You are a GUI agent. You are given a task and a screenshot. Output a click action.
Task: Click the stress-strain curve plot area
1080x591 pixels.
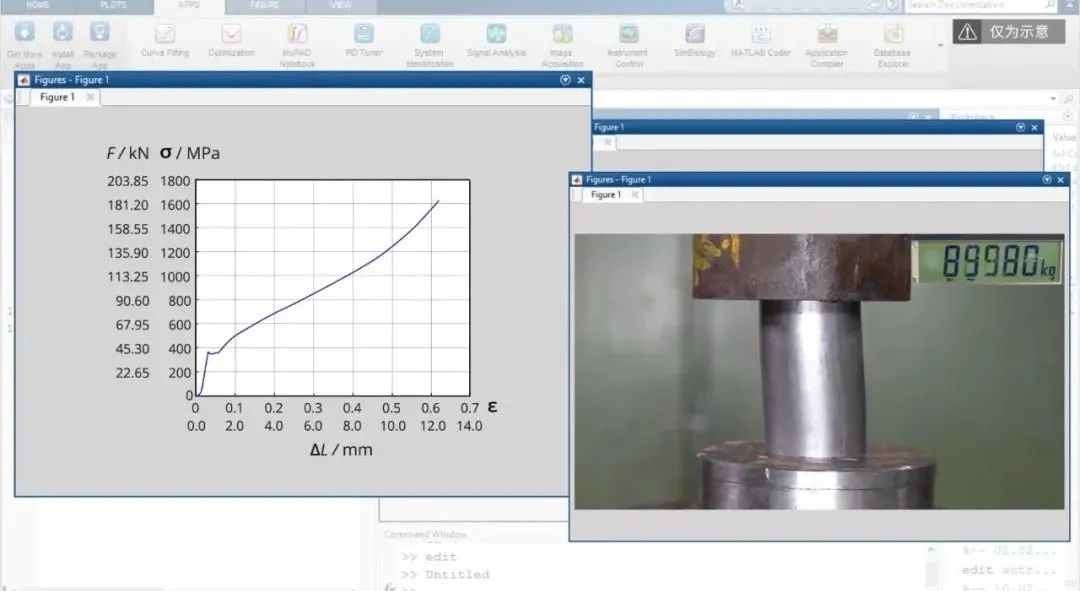333,288
